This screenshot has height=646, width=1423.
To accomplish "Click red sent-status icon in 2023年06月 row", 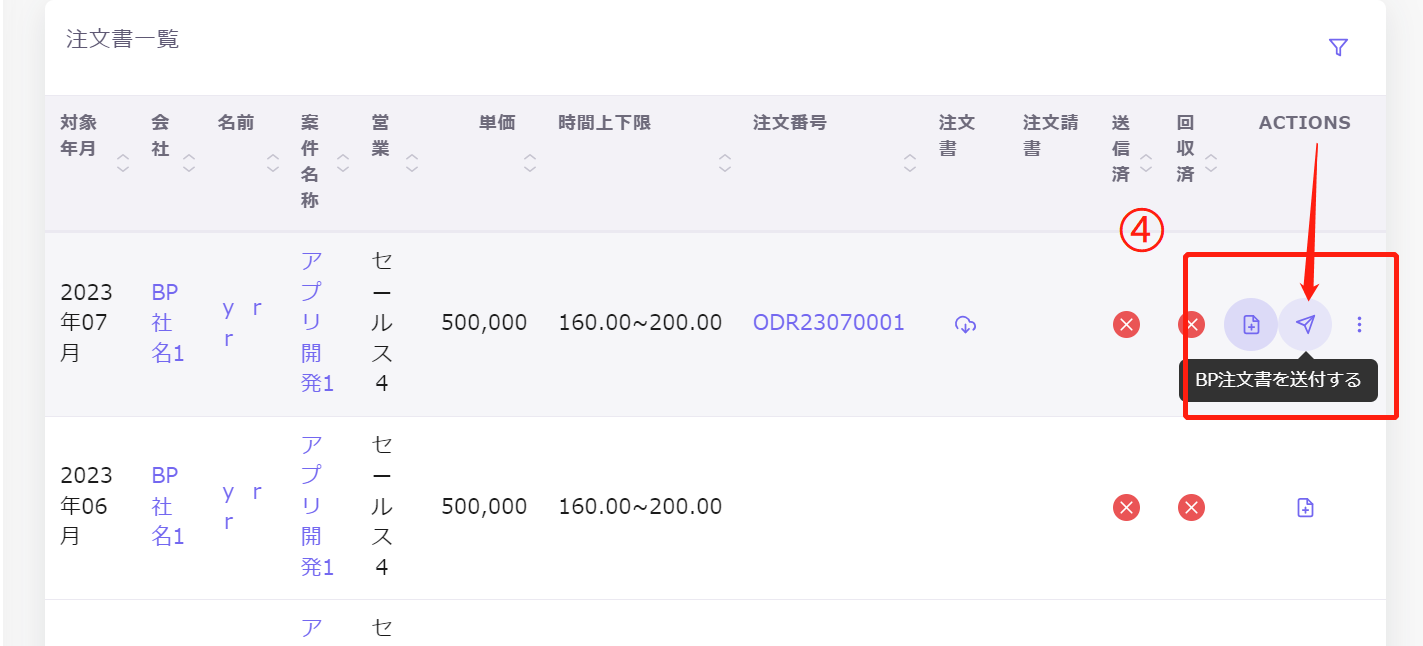I will point(1127,508).
